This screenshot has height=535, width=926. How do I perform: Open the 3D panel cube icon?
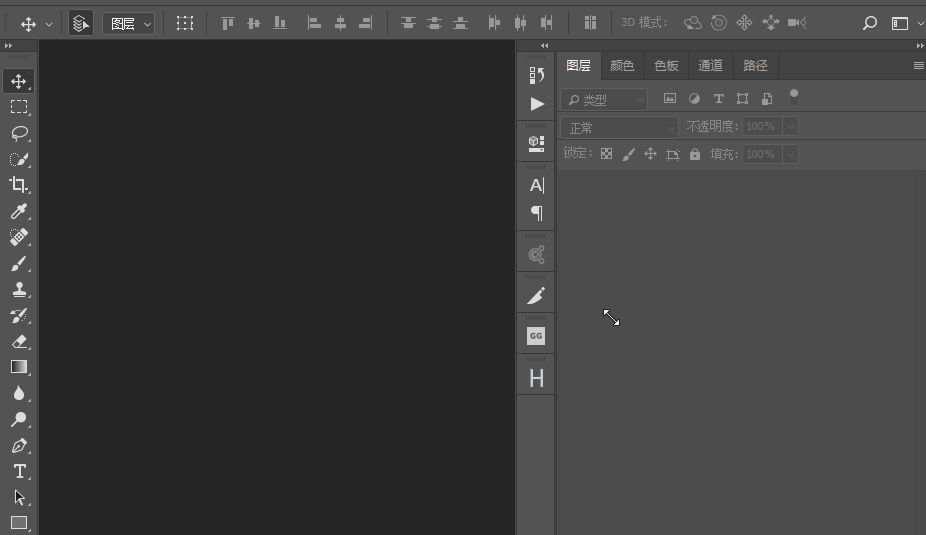(x=536, y=143)
